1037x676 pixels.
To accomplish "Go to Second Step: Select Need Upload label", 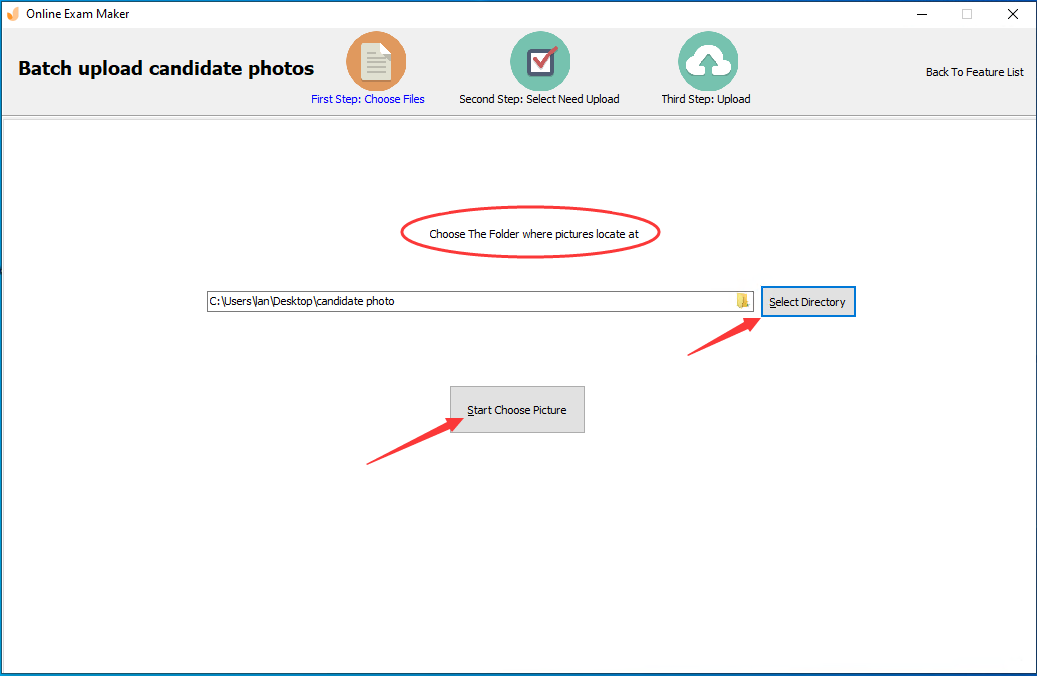I will [539, 99].
